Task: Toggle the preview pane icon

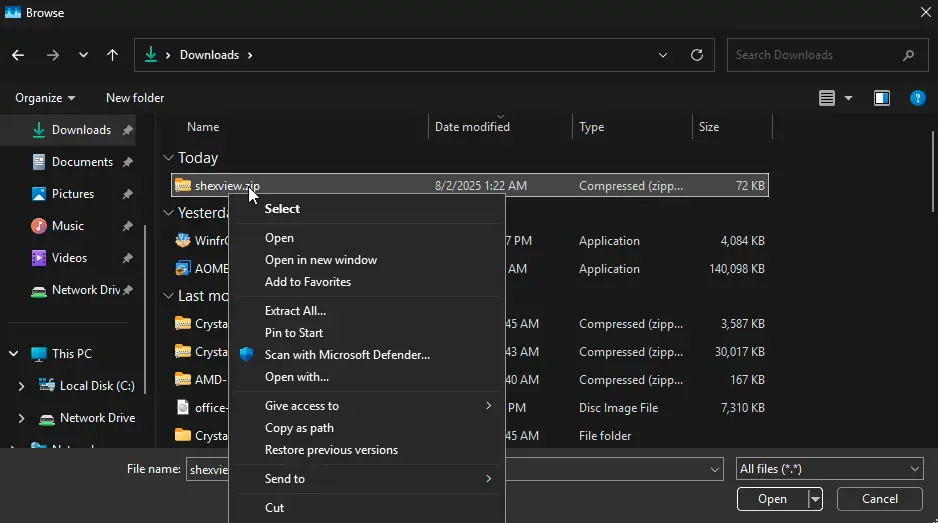Action: 881,98
